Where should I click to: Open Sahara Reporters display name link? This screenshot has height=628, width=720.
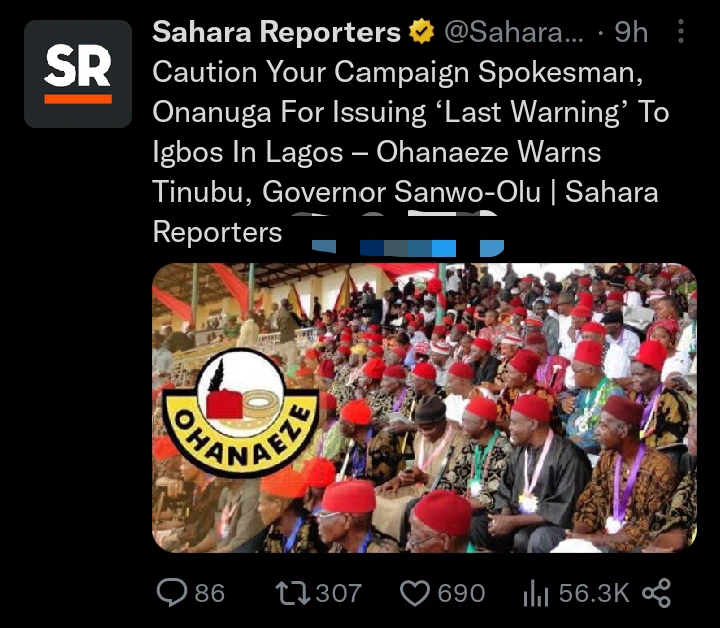pos(276,32)
